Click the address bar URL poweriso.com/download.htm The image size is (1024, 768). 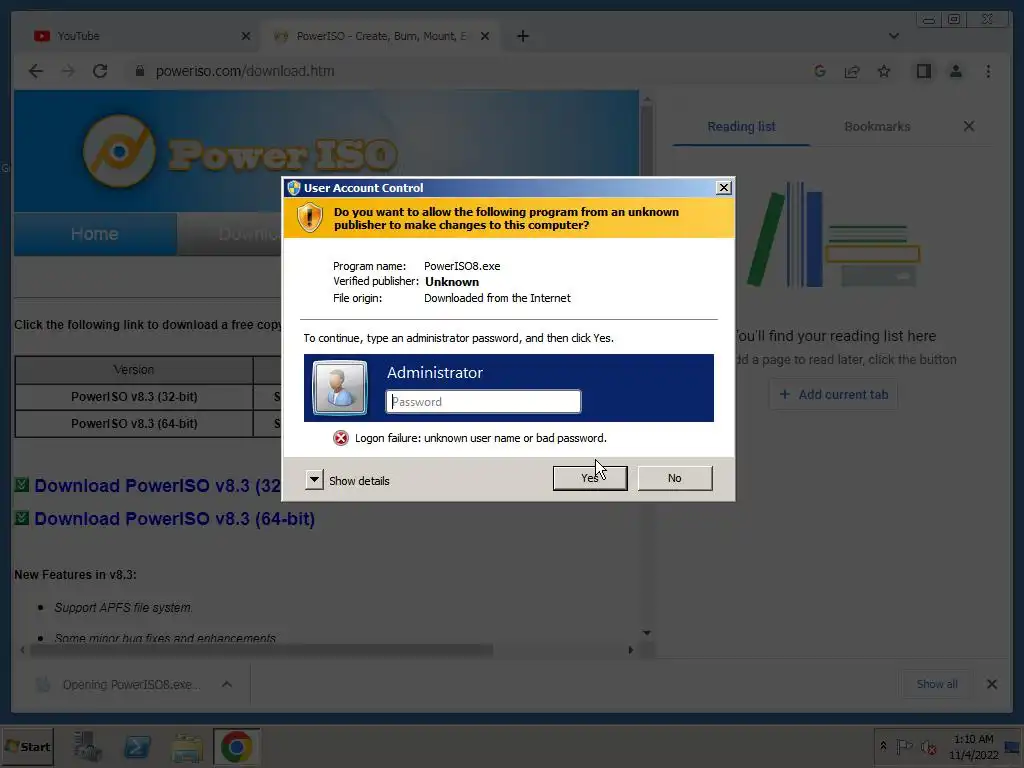[245, 71]
